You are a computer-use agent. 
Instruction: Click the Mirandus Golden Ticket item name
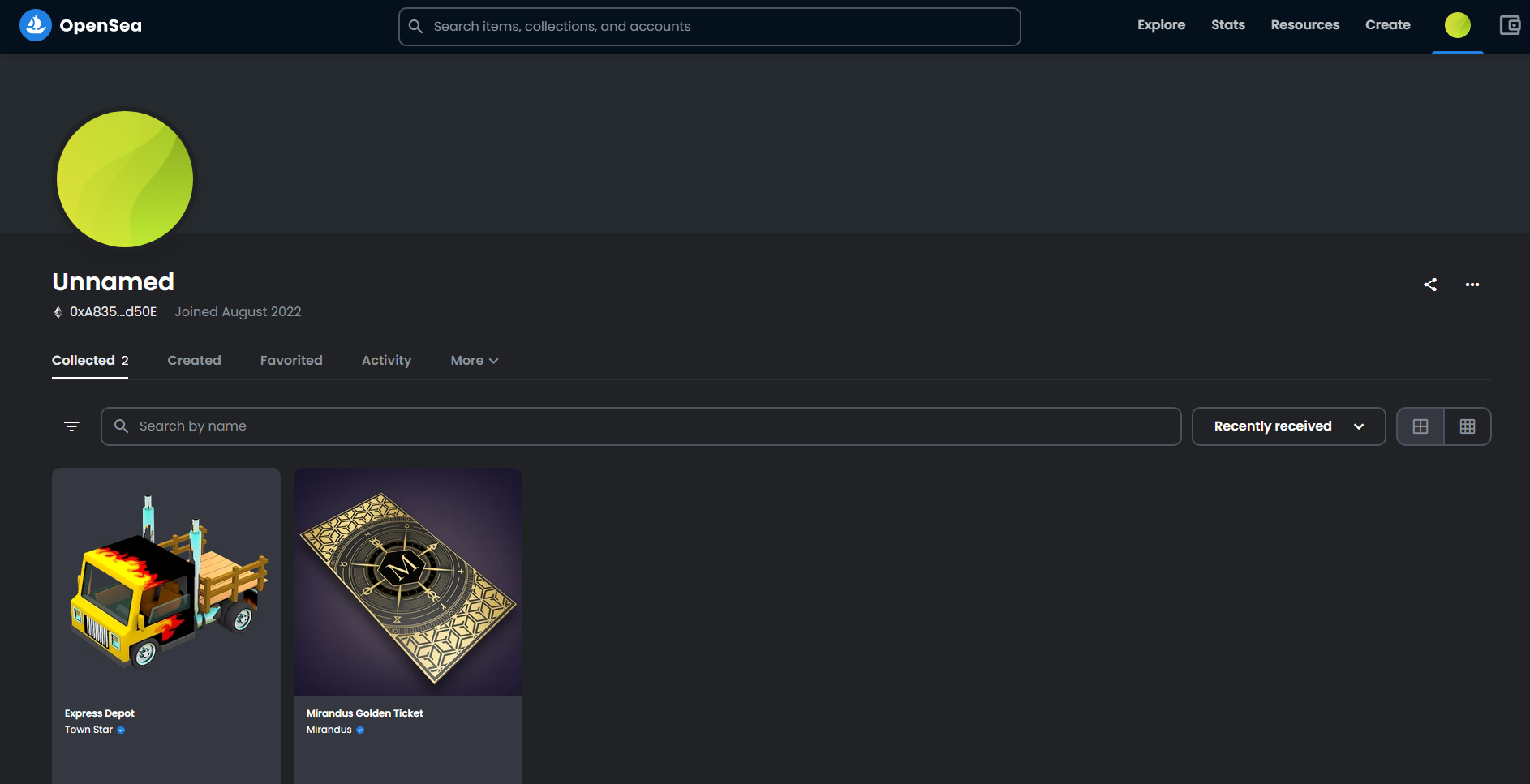(365, 713)
